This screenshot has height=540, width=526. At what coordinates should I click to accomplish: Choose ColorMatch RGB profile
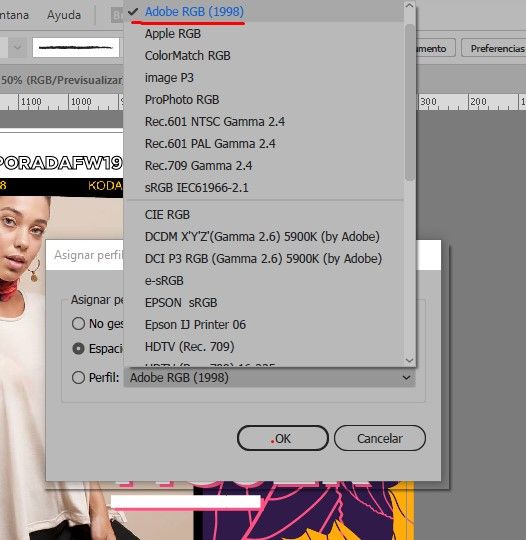click(264, 56)
